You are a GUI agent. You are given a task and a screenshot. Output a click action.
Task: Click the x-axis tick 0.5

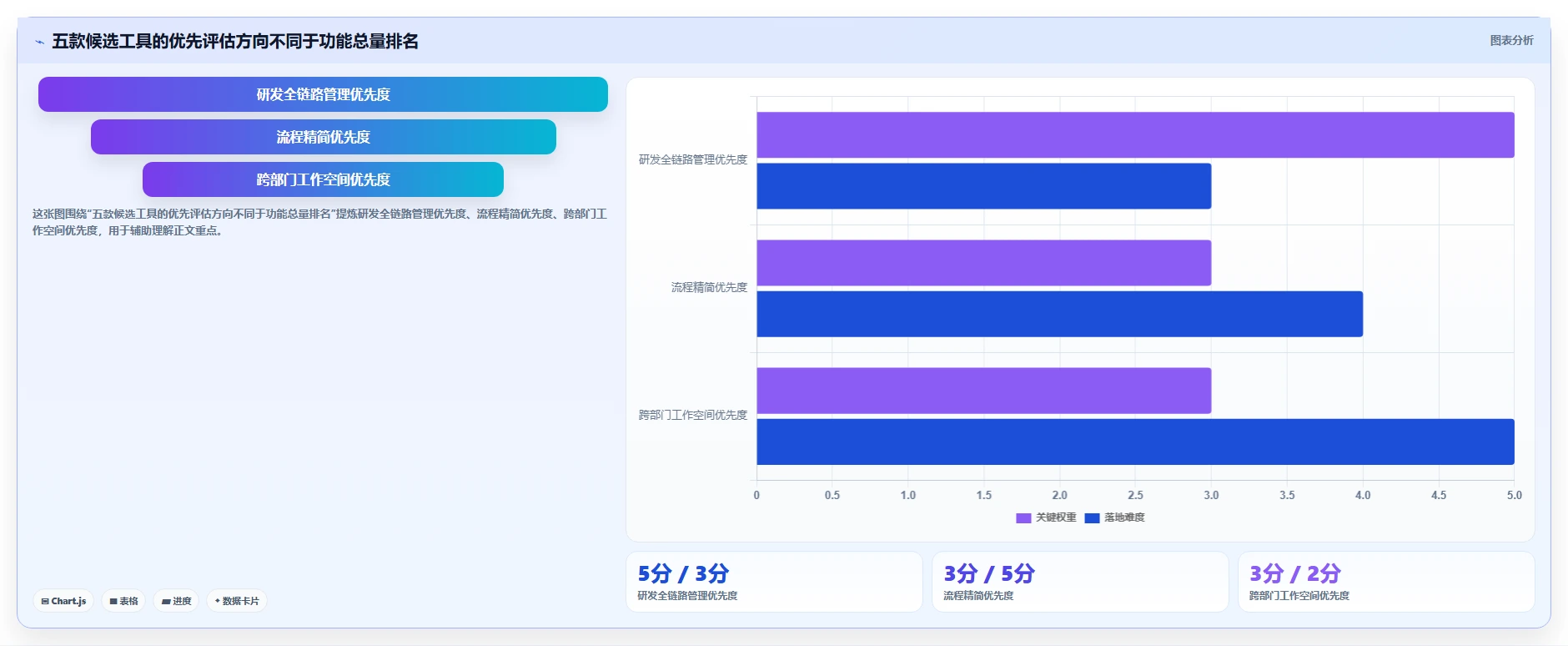pos(832,495)
